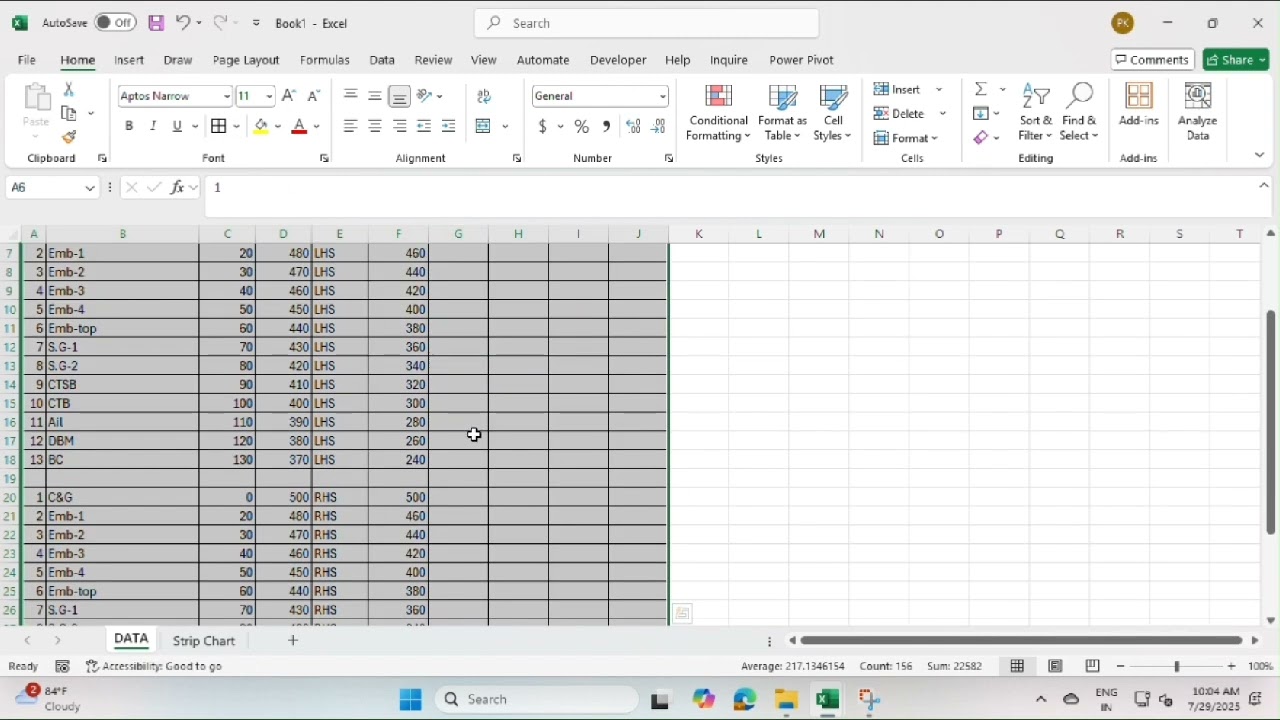Open the Insert ribbon tab
This screenshot has width=1280, height=720.
(x=129, y=60)
